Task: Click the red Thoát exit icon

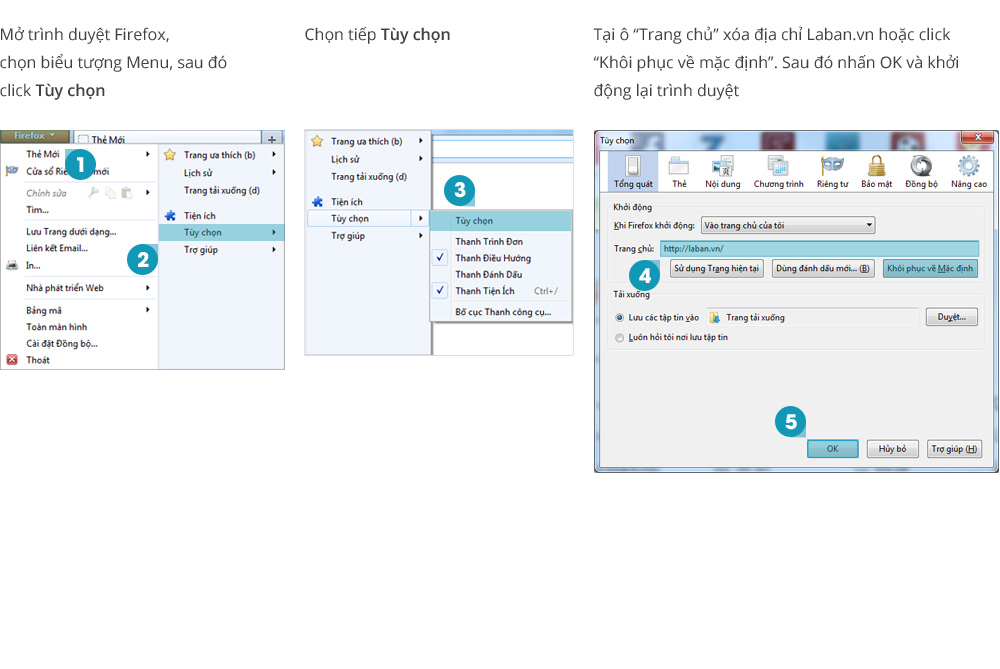Action: (x=12, y=360)
